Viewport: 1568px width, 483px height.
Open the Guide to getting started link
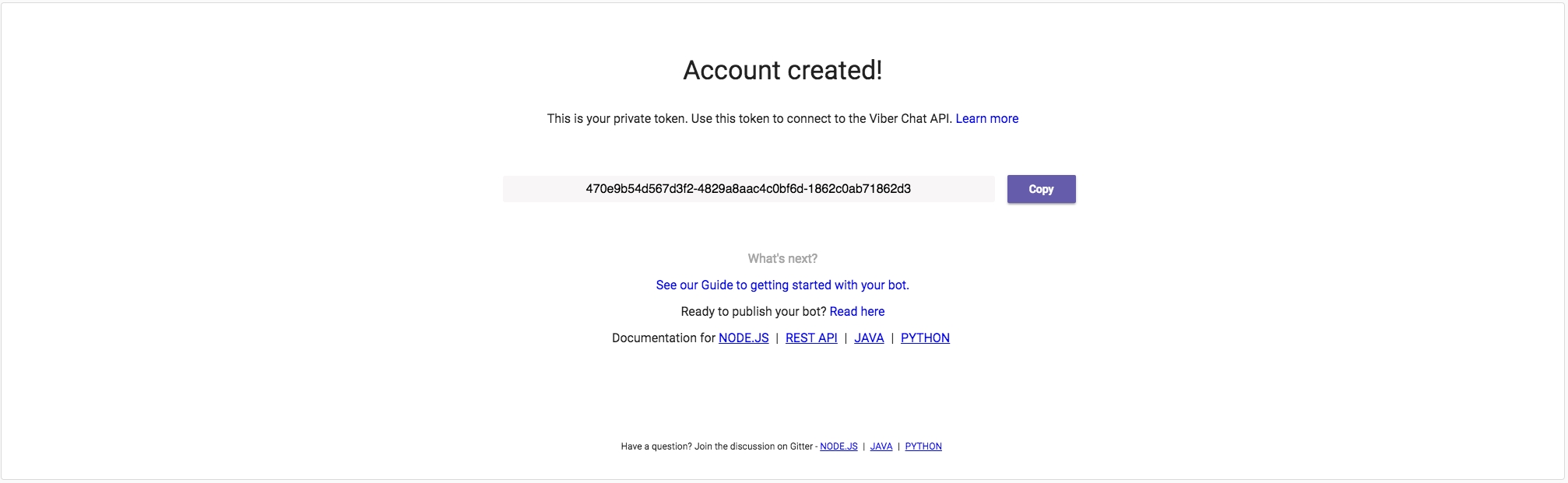coord(782,285)
